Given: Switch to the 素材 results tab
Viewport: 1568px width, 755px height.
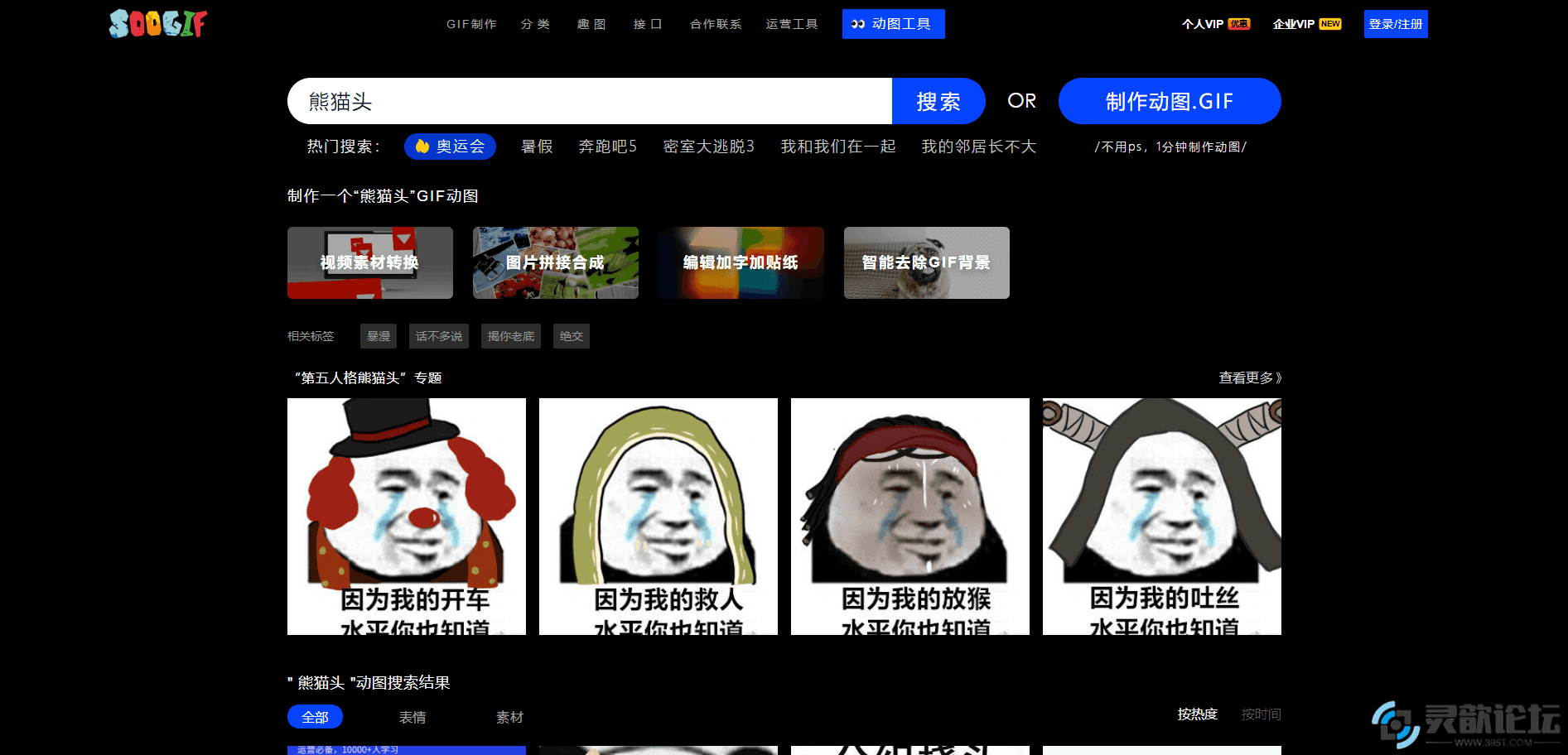Looking at the screenshot, I should [x=509, y=717].
